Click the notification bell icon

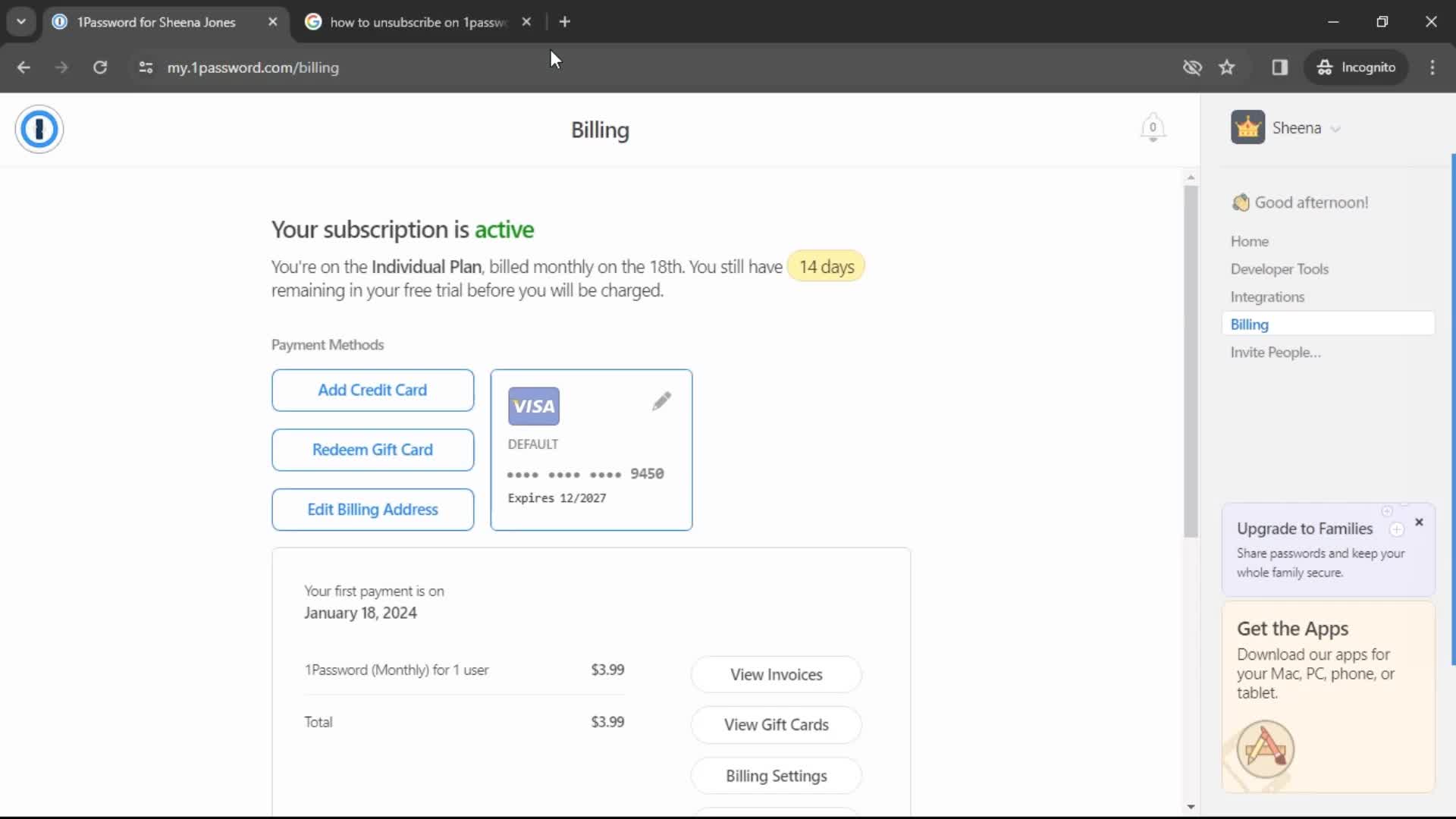point(1152,127)
